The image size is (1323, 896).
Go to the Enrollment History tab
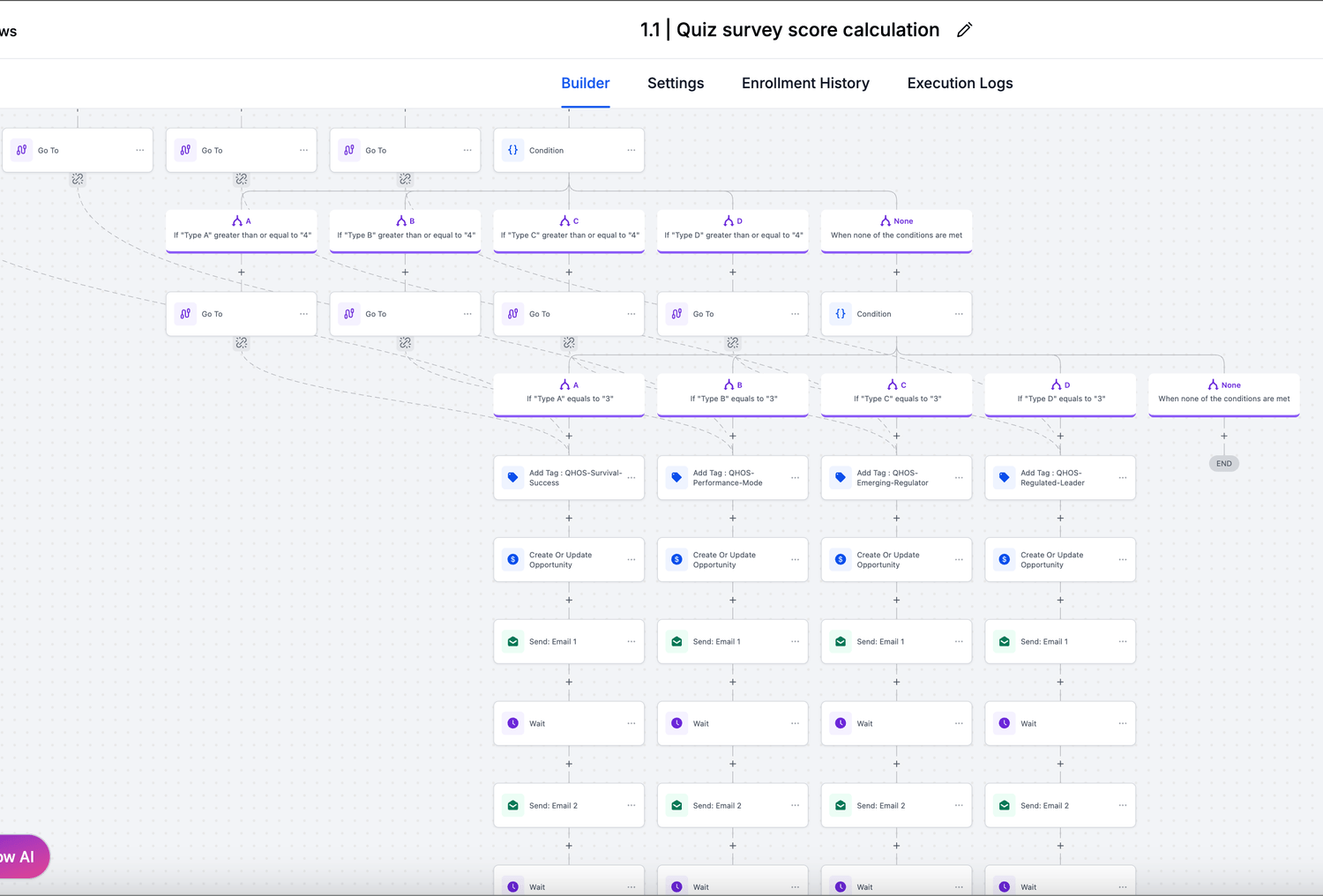pos(805,83)
